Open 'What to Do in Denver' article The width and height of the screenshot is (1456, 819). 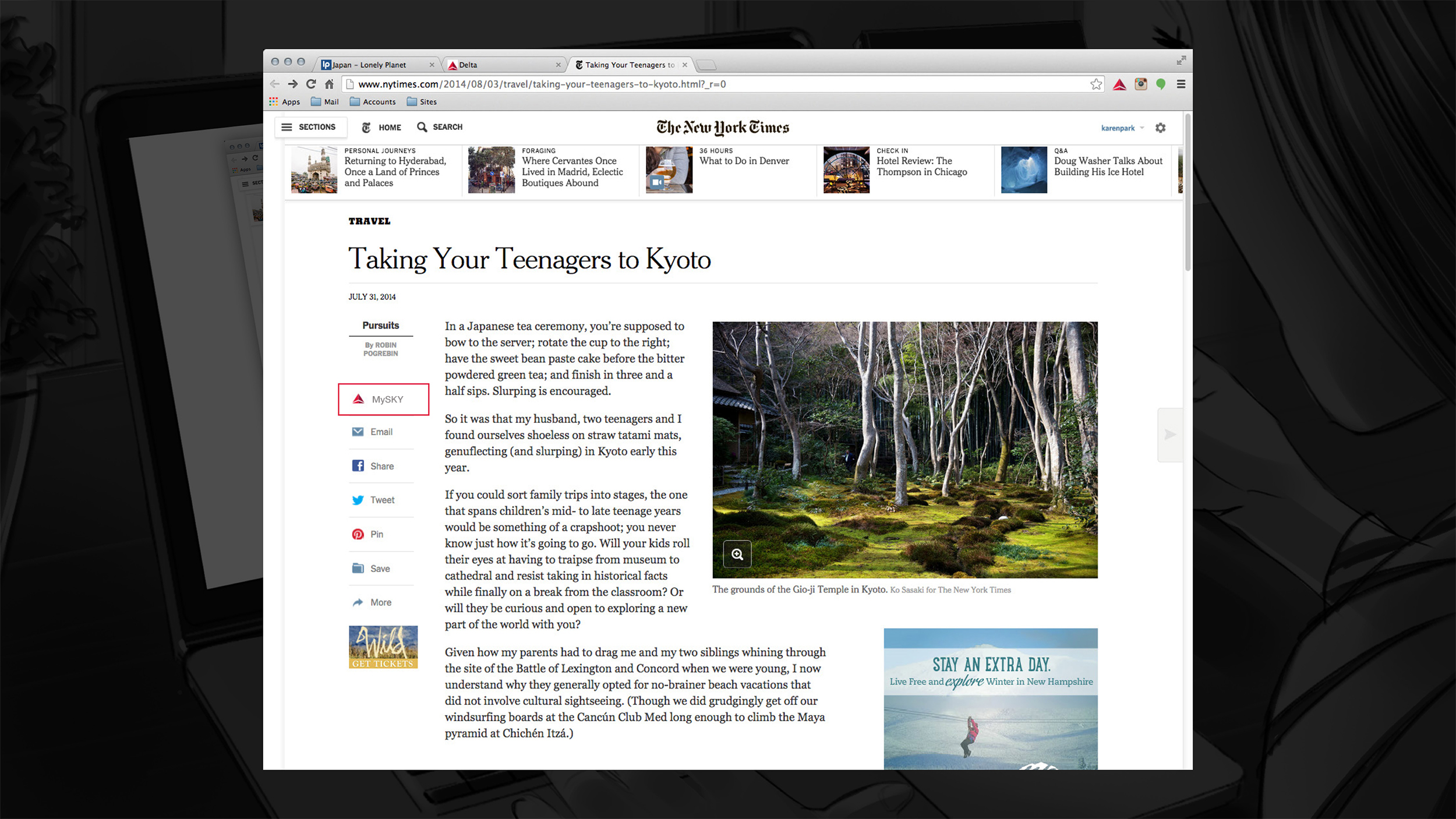click(x=744, y=161)
